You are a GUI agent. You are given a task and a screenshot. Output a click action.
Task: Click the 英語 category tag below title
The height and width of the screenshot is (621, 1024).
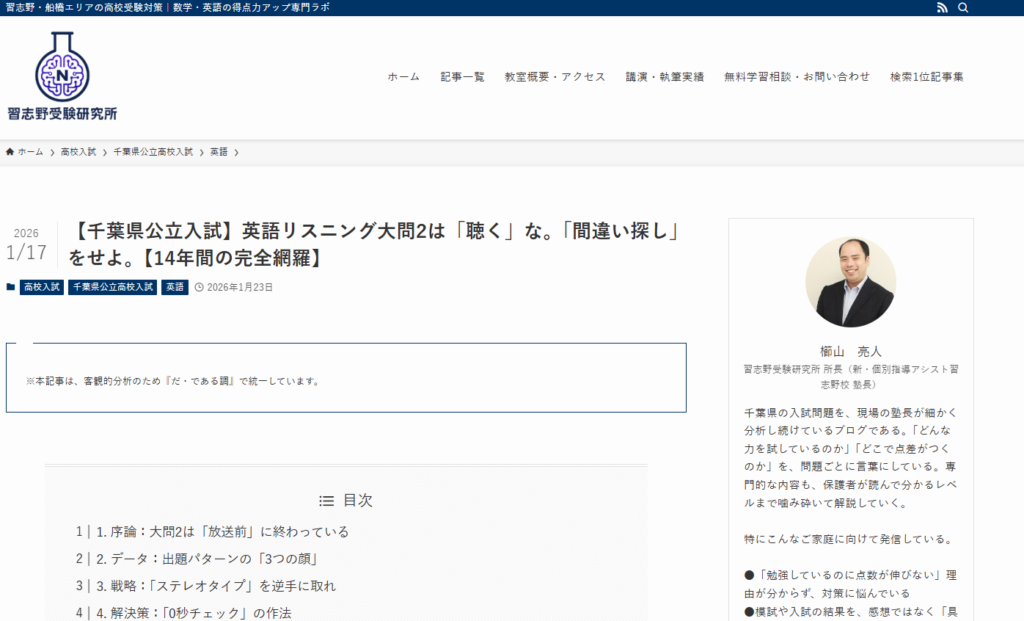tap(175, 287)
